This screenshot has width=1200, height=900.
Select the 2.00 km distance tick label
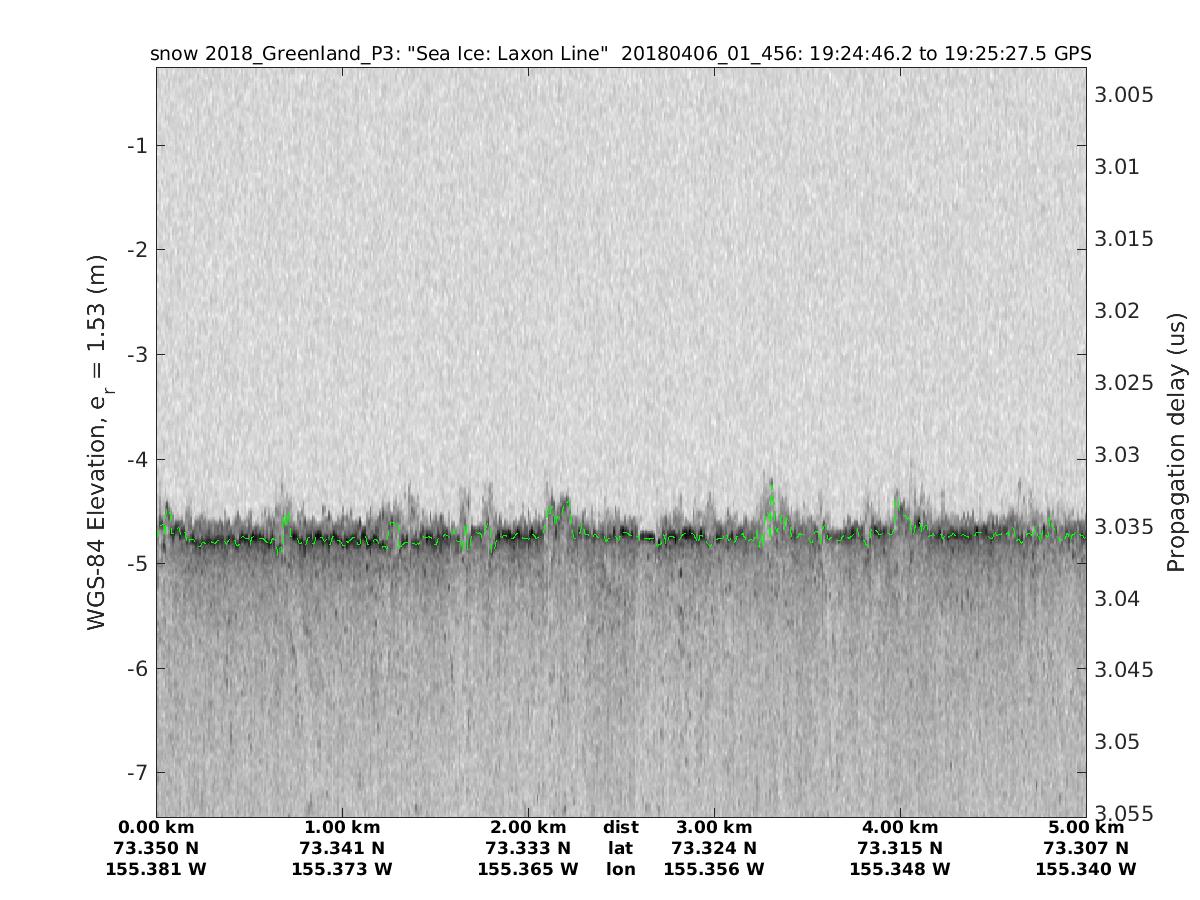pyautogui.click(x=528, y=827)
